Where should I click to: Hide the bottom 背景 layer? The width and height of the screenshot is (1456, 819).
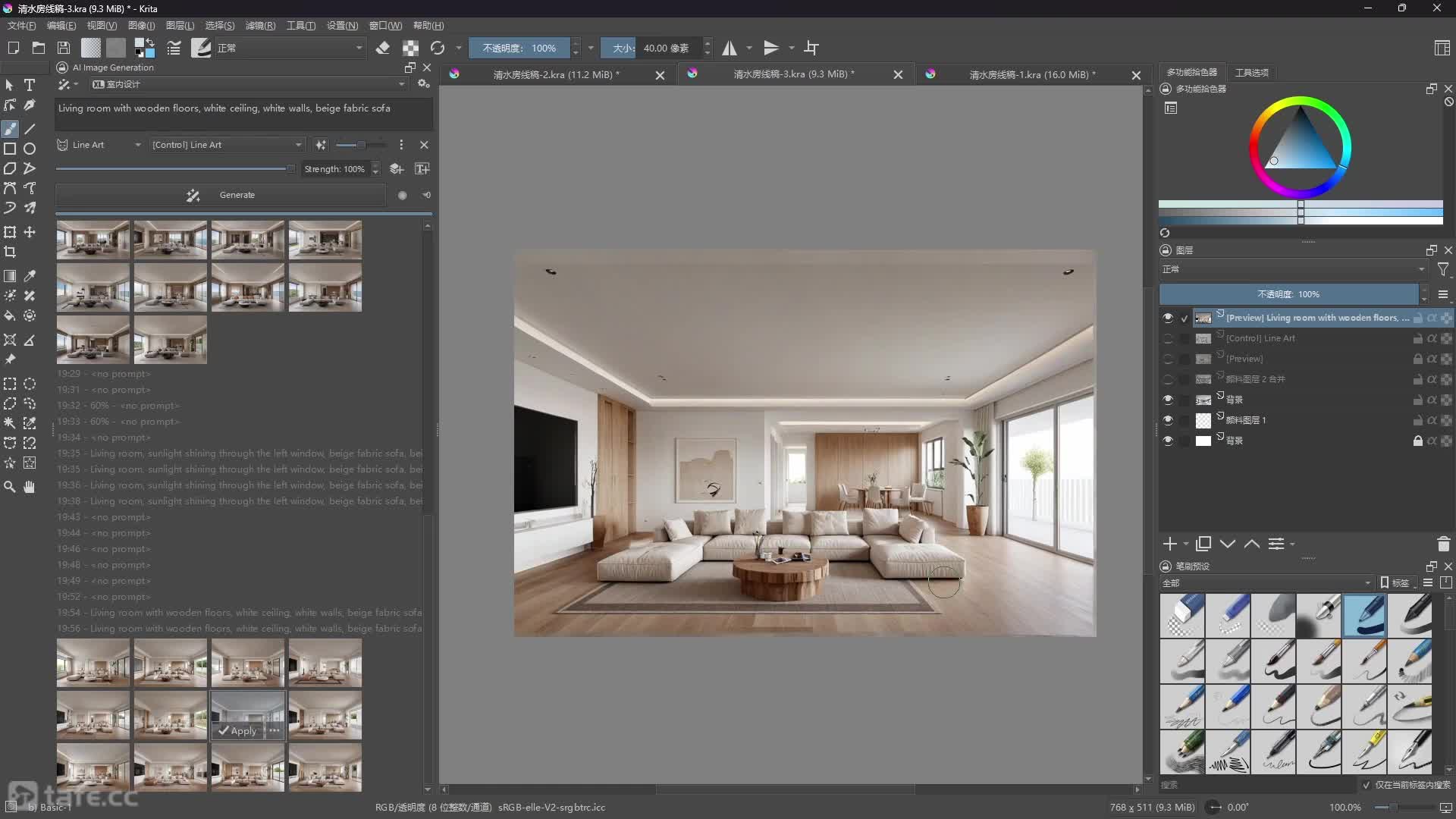point(1168,441)
